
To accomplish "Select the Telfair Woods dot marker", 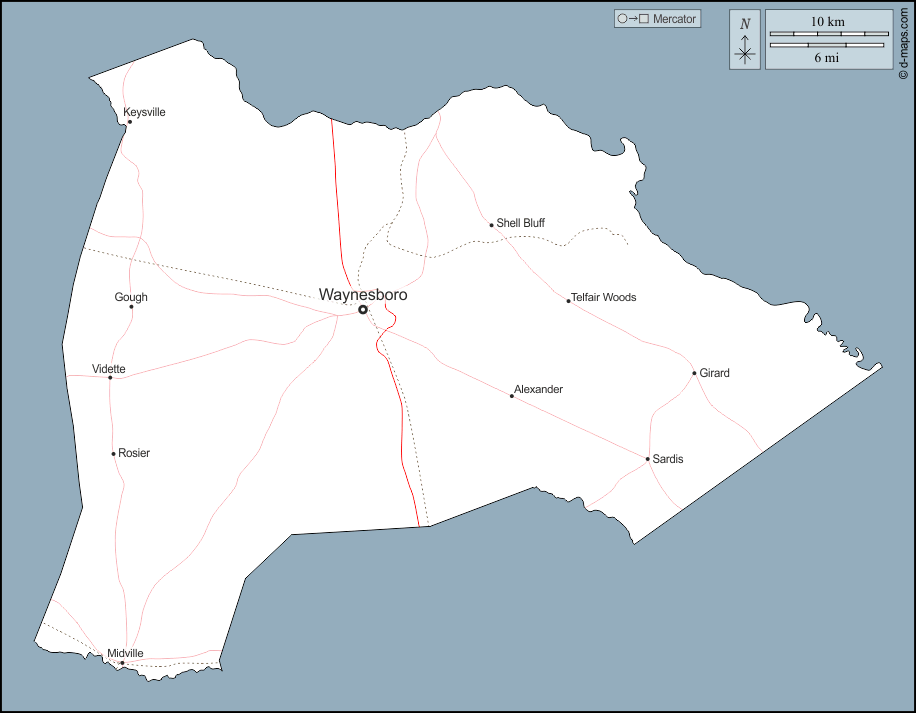I will 568,300.
